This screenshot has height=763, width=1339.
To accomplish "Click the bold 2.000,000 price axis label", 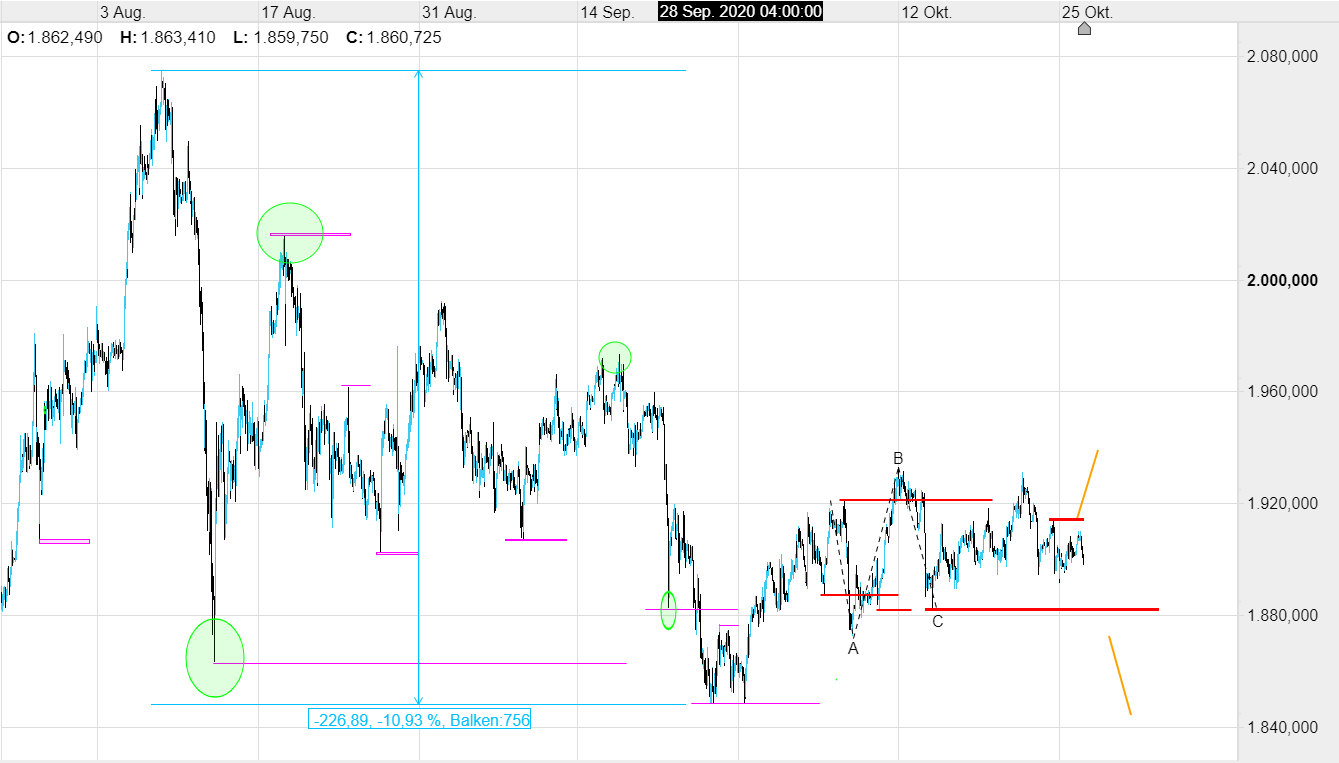I will click(1281, 281).
